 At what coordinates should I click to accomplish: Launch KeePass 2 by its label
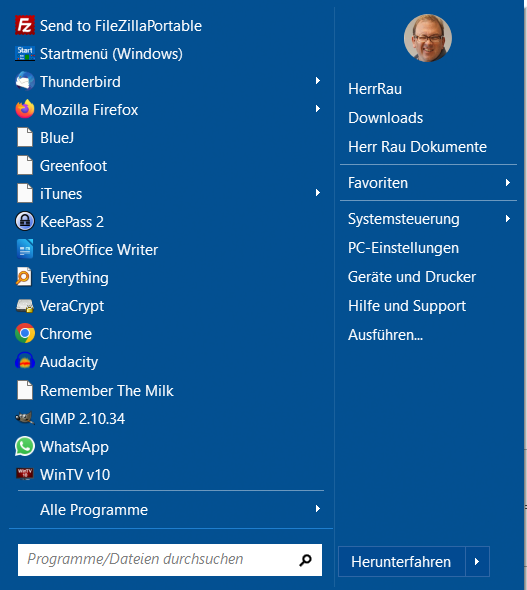pos(72,222)
